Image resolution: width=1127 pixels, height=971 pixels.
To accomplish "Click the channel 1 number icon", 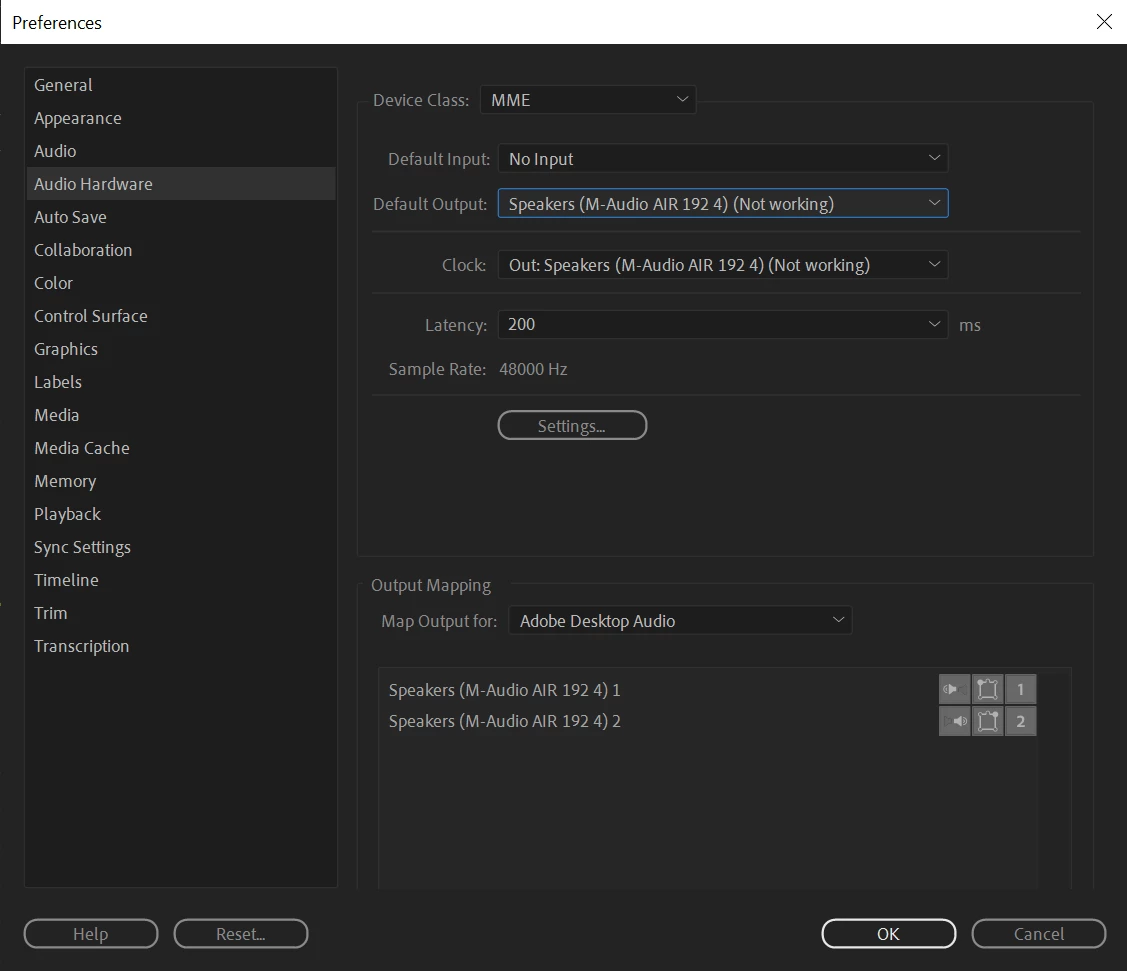I will pyautogui.click(x=1021, y=689).
